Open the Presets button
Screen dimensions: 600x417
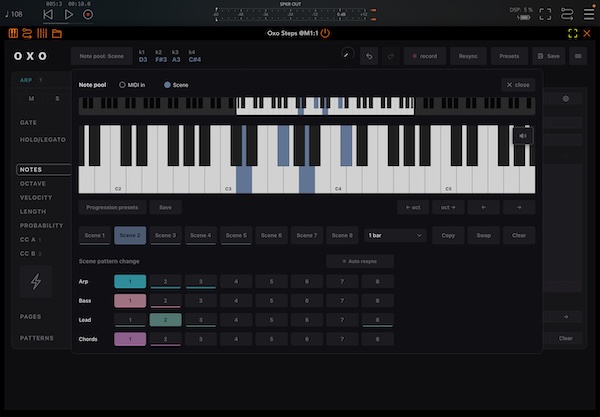509,56
